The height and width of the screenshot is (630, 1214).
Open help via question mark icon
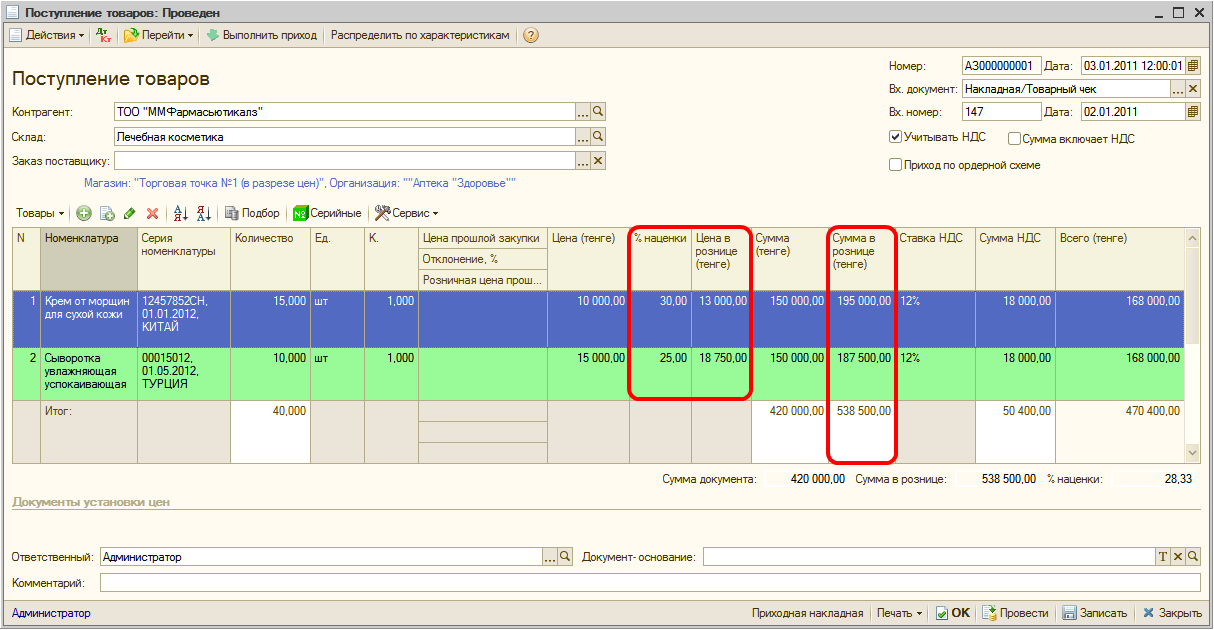click(531, 35)
